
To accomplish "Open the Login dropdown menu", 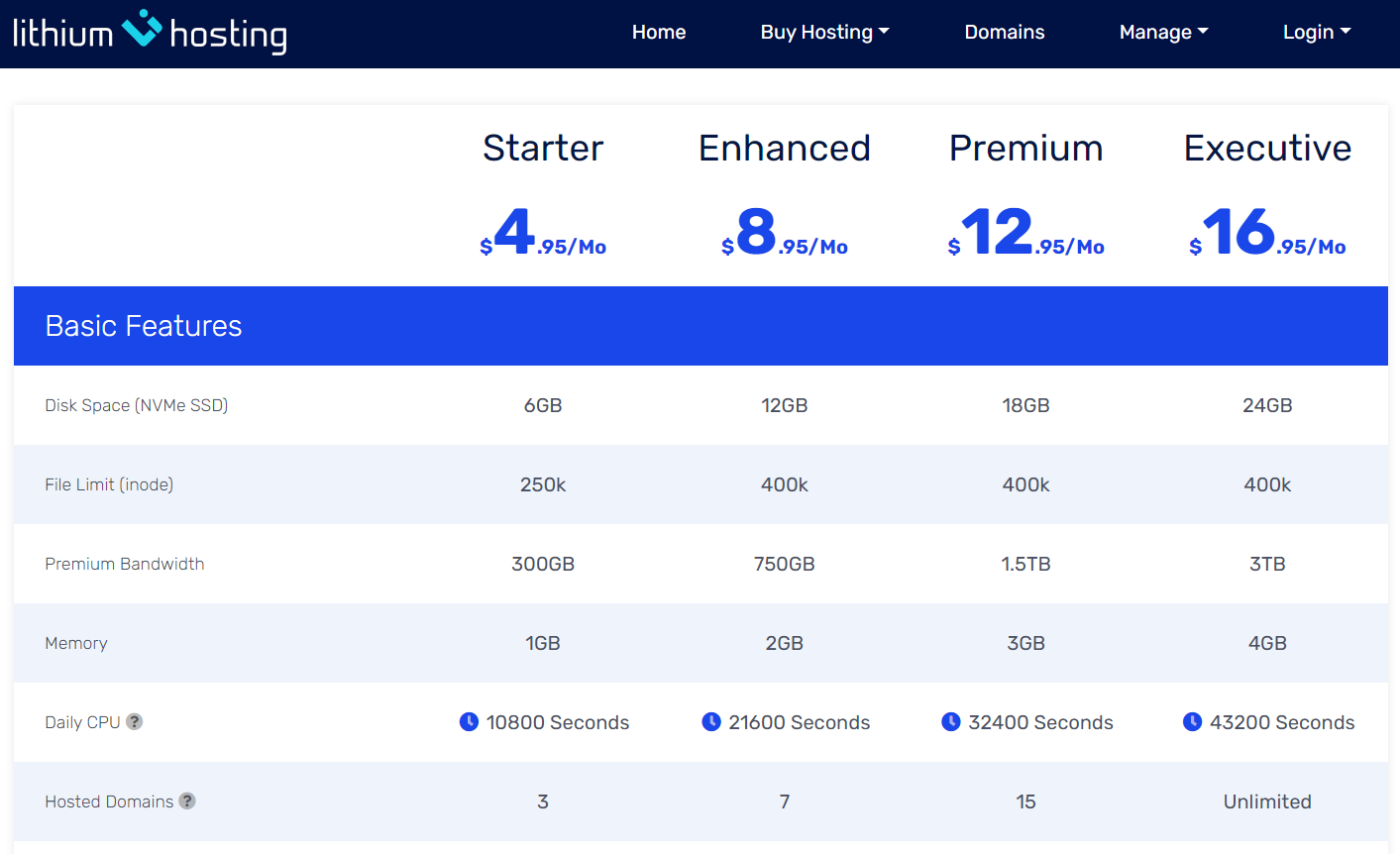I will [1316, 32].
